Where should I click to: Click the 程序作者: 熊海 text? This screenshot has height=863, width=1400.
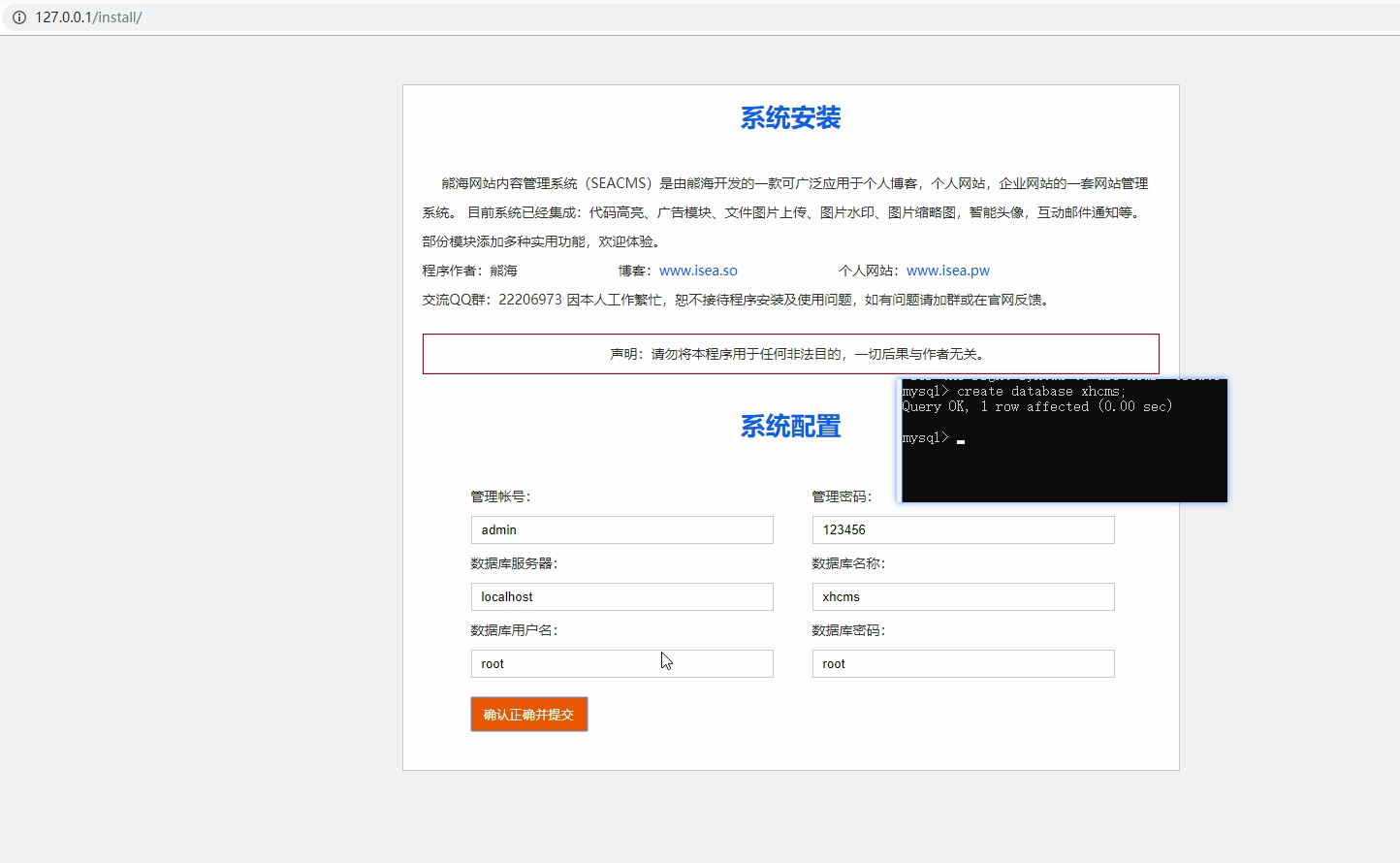470,271
